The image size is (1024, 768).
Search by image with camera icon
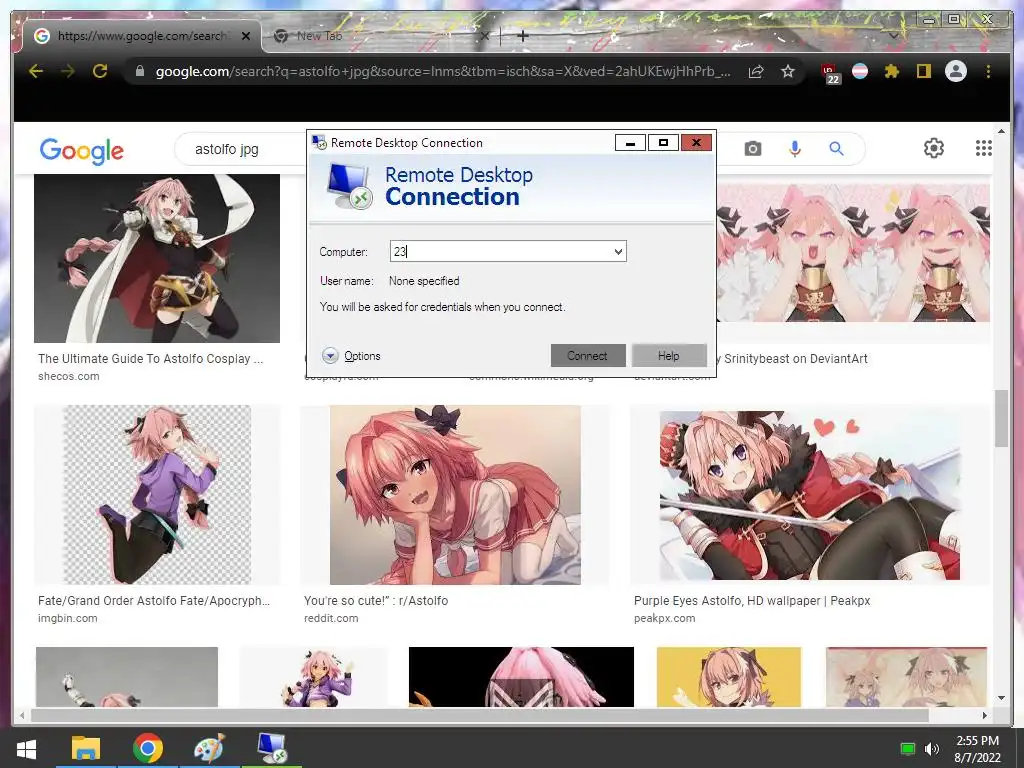[752, 149]
